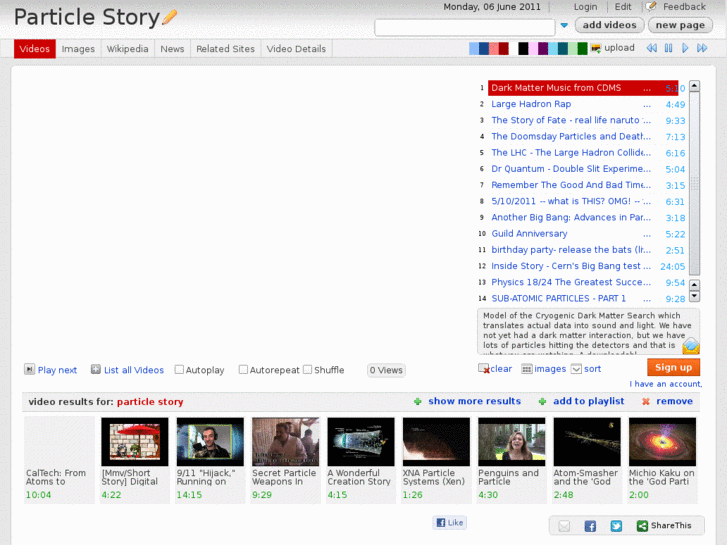Click the email share icon
Viewport: 727px width, 545px height.
[564, 526]
